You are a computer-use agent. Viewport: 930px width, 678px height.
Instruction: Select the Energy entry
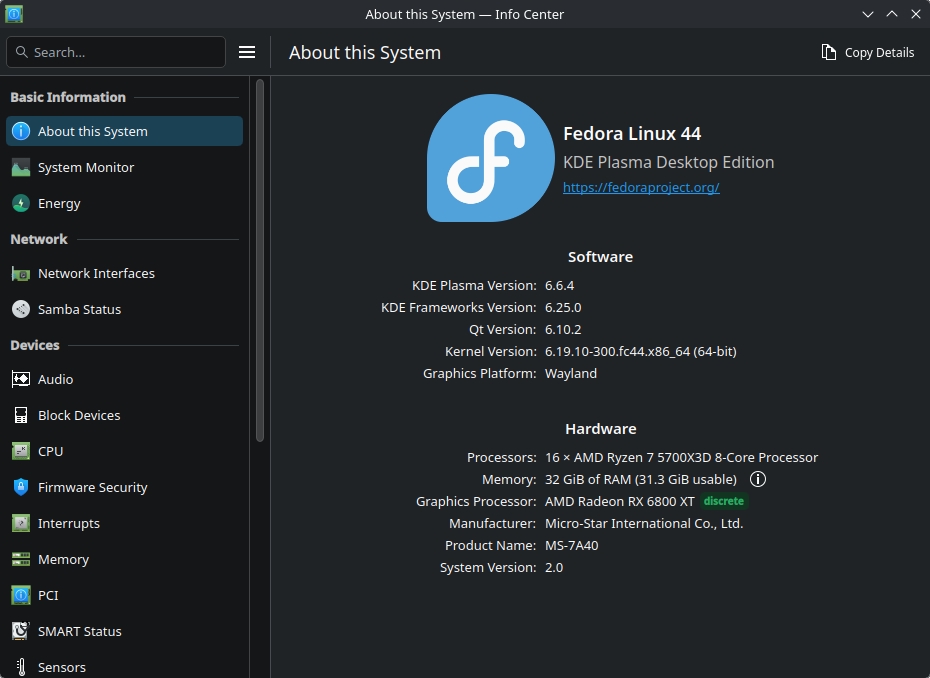coord(125,203)
